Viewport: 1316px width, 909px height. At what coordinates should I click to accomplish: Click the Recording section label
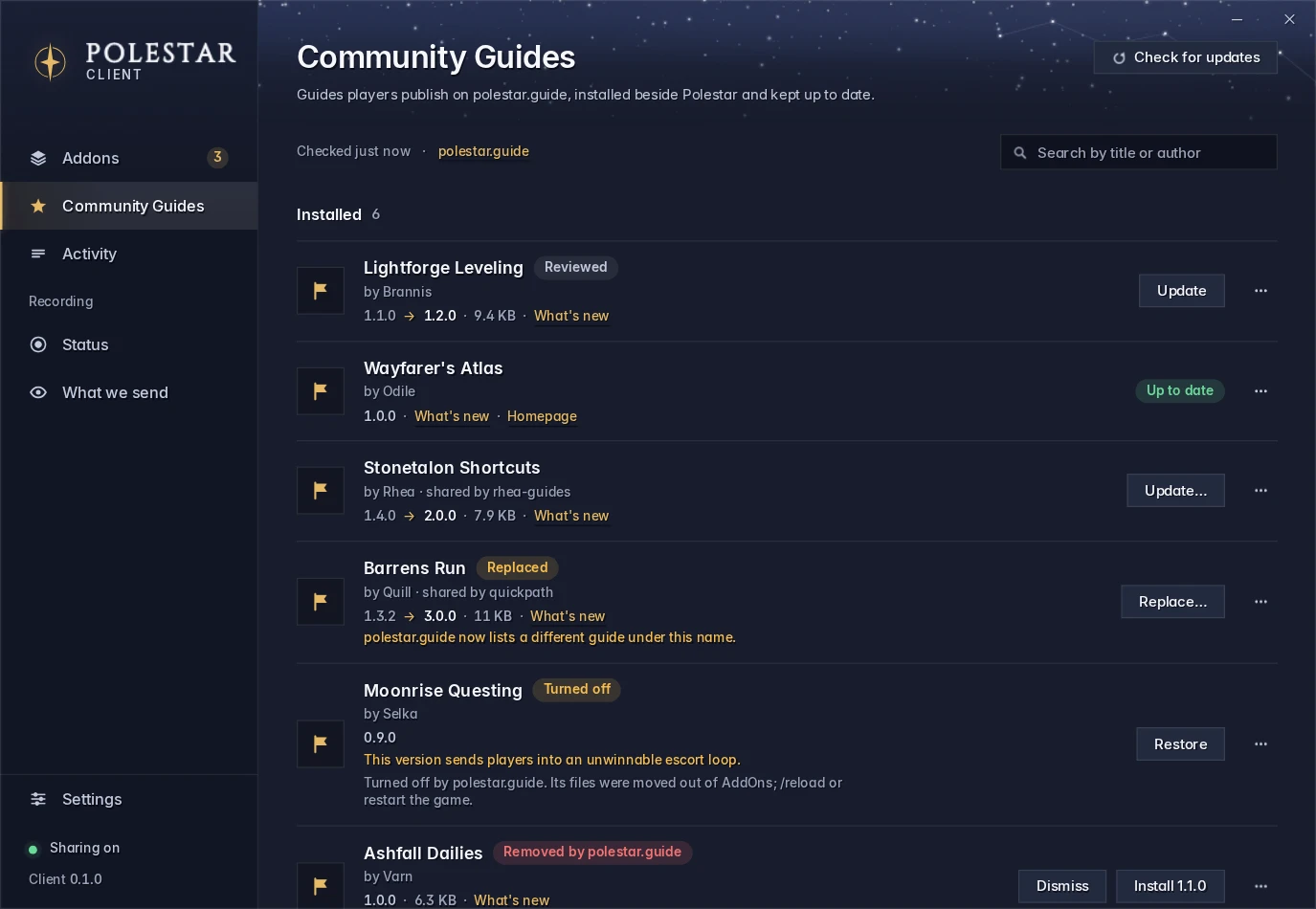(x=60, y=301)
